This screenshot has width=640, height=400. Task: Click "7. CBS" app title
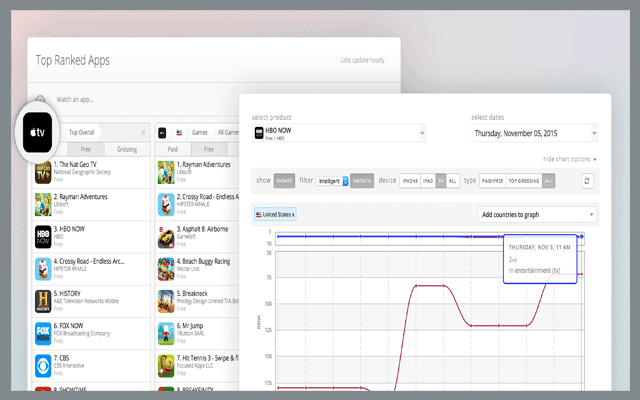click(61, 358)
